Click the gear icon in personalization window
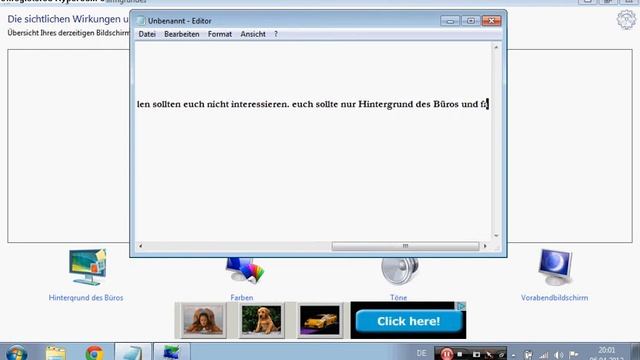The width and height of the screenshot is (640, 360). [626, 20]
